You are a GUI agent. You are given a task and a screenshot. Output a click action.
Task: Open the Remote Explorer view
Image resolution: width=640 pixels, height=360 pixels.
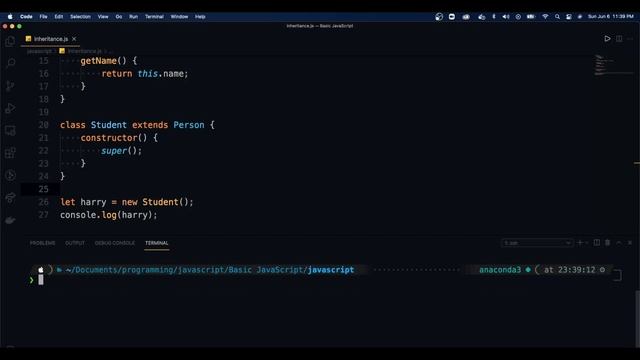point(11,131)
